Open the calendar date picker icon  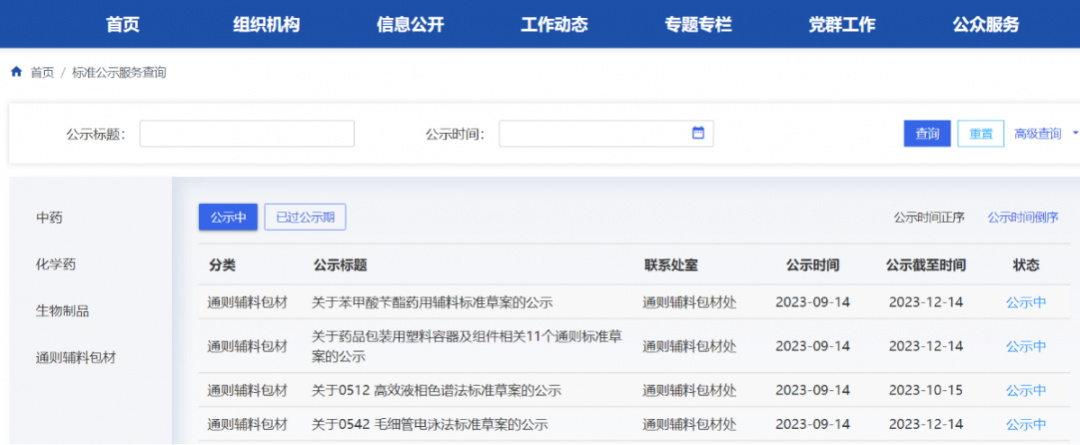tap(698, 133)
